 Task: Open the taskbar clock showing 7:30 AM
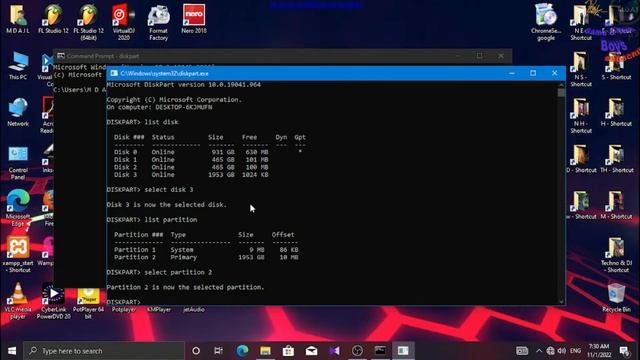point(599,351)
